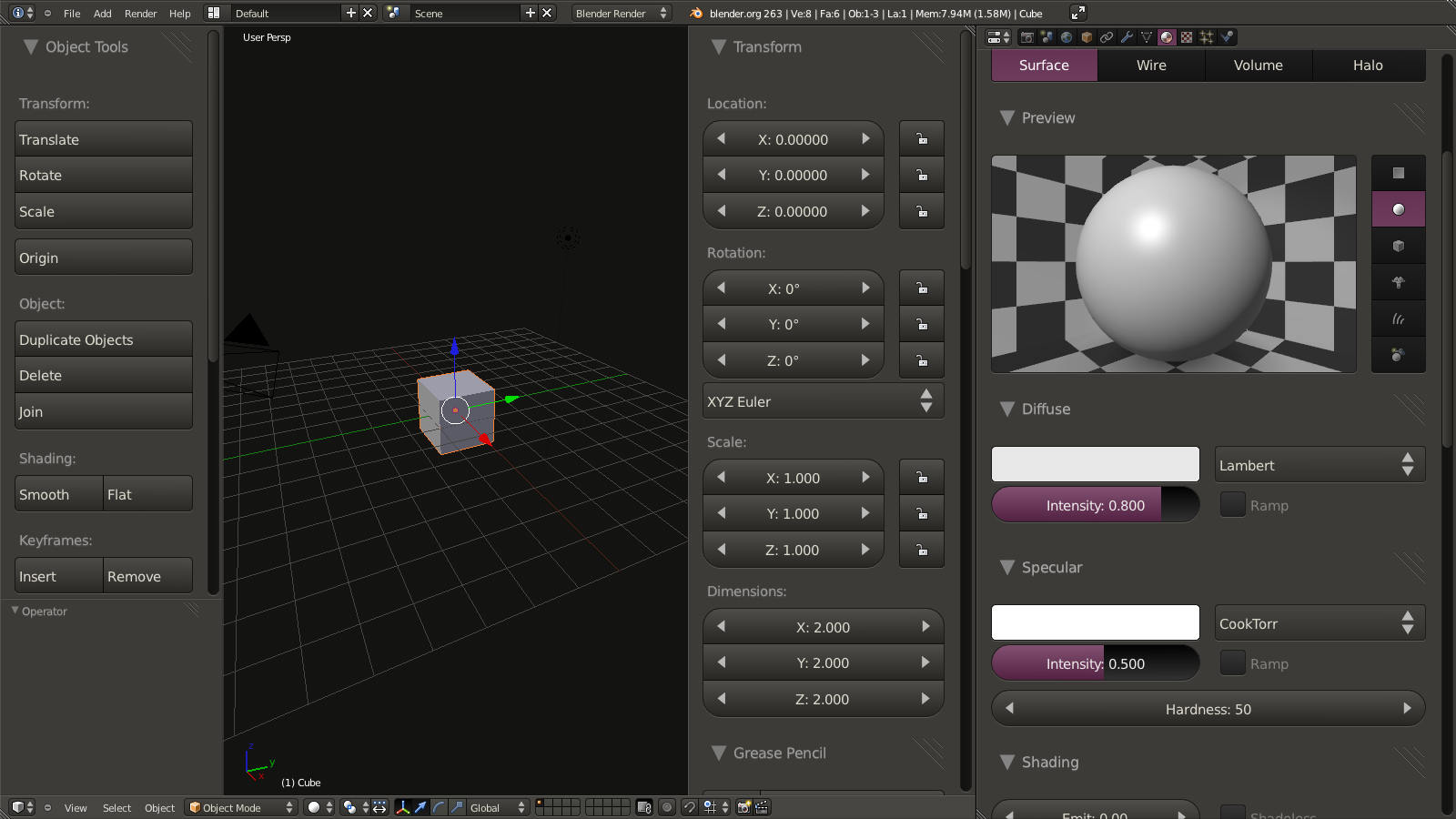Image resolution: width=1456 pixels, height=819 pixels.
Task: Click the Duplicate Objects button
Action: (x=104, y=339)
